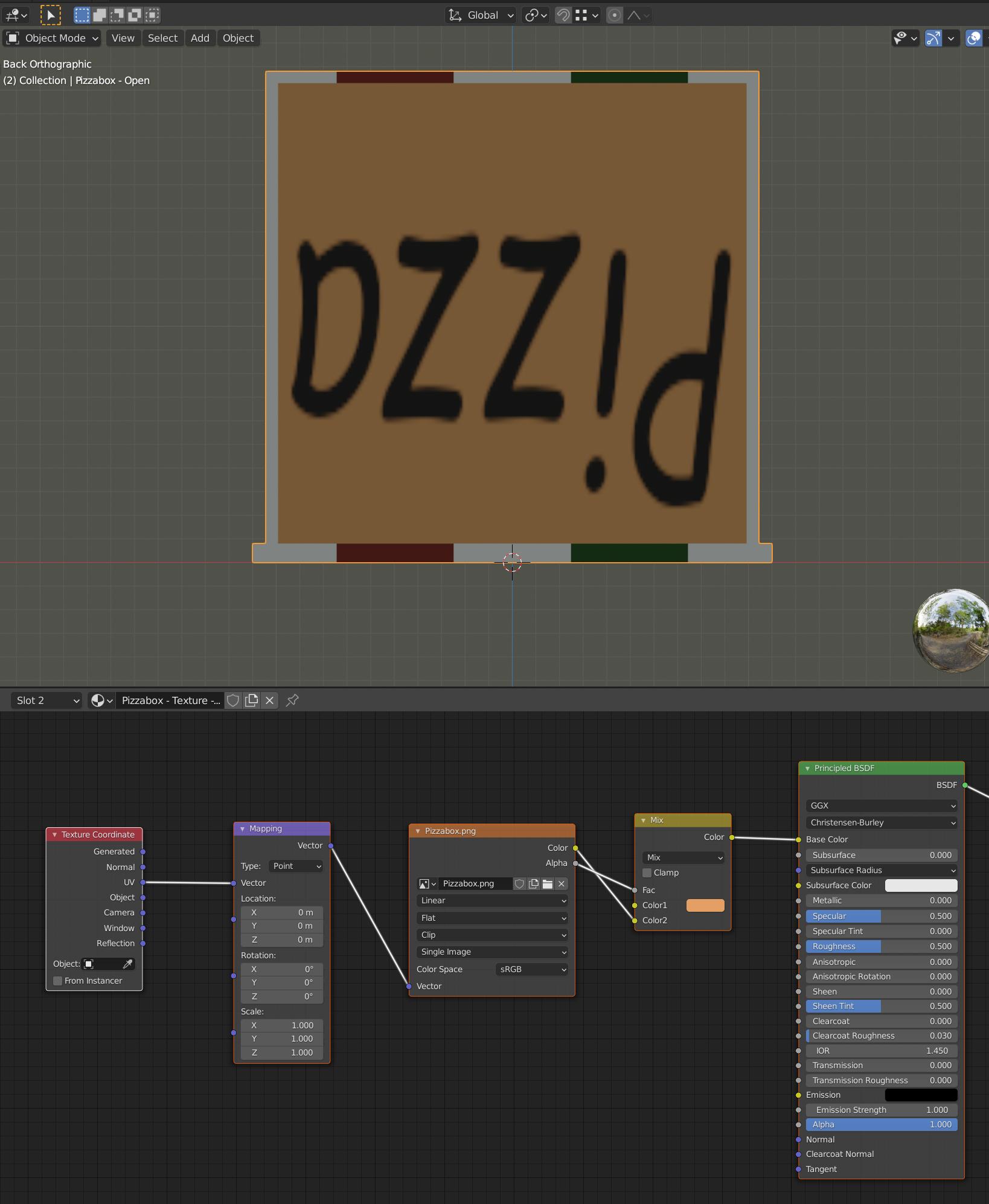Collapse the Pizzabox.png node
Viewport: 989px width, 1204px height.
417,831
